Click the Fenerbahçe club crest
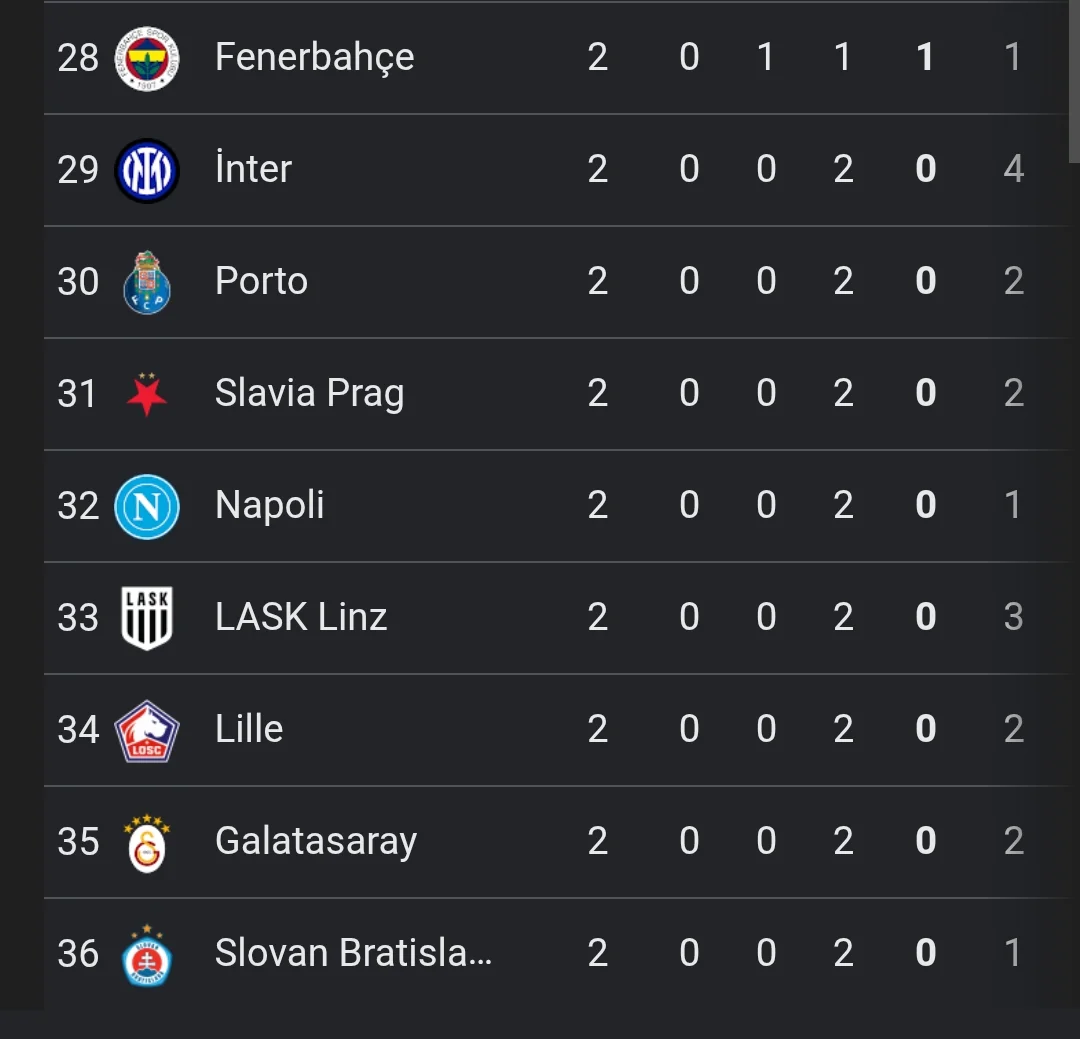1080x1039 pixels. [x=147, y=59]
